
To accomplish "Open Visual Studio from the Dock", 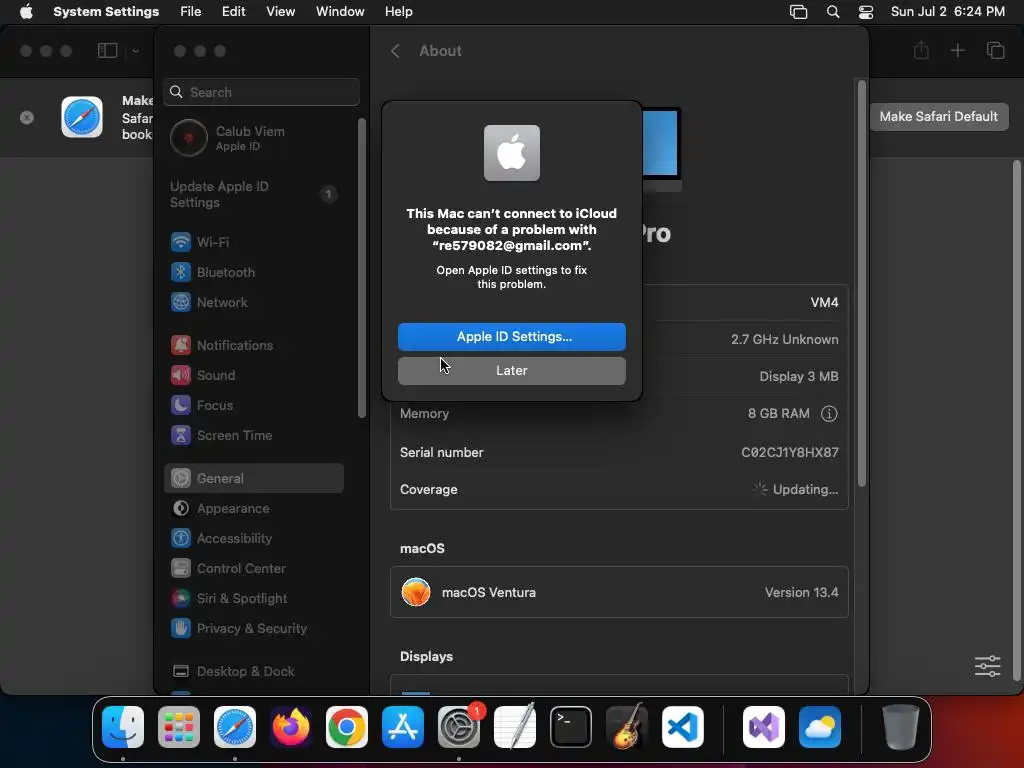I will click(x=764, y=727).
